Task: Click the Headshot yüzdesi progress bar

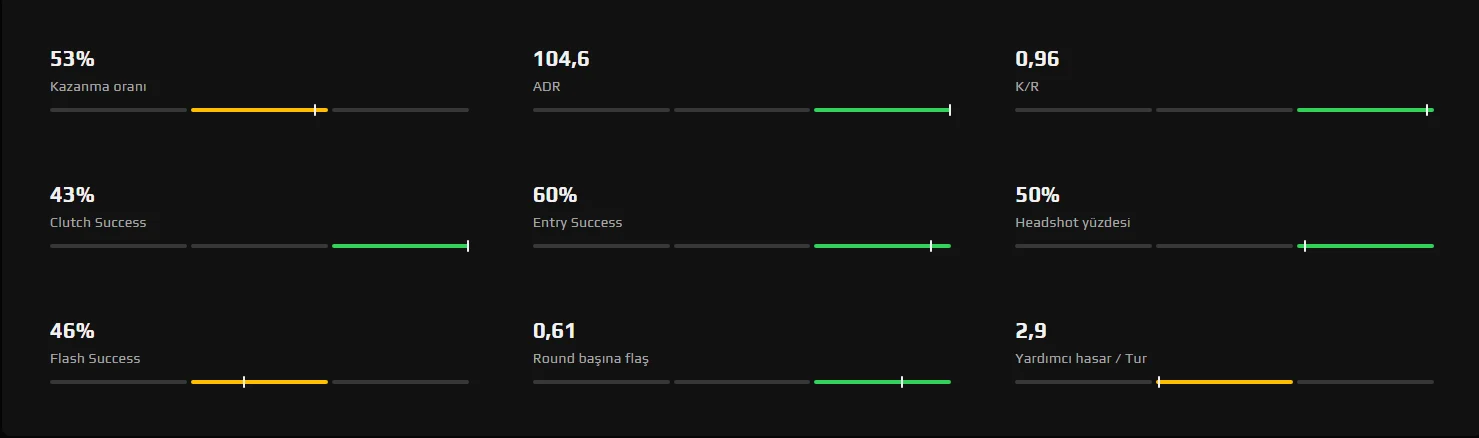Action: (1224, 246)
